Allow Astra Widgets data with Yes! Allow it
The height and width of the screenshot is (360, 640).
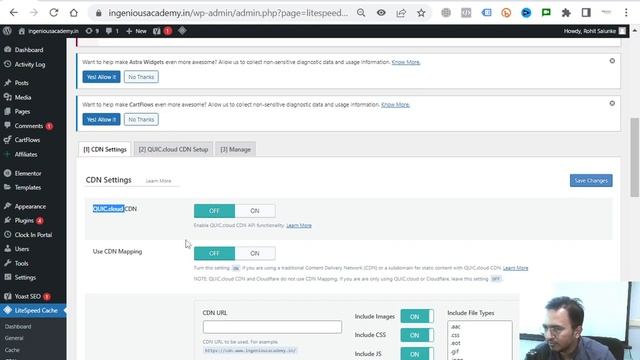point(101,77)
